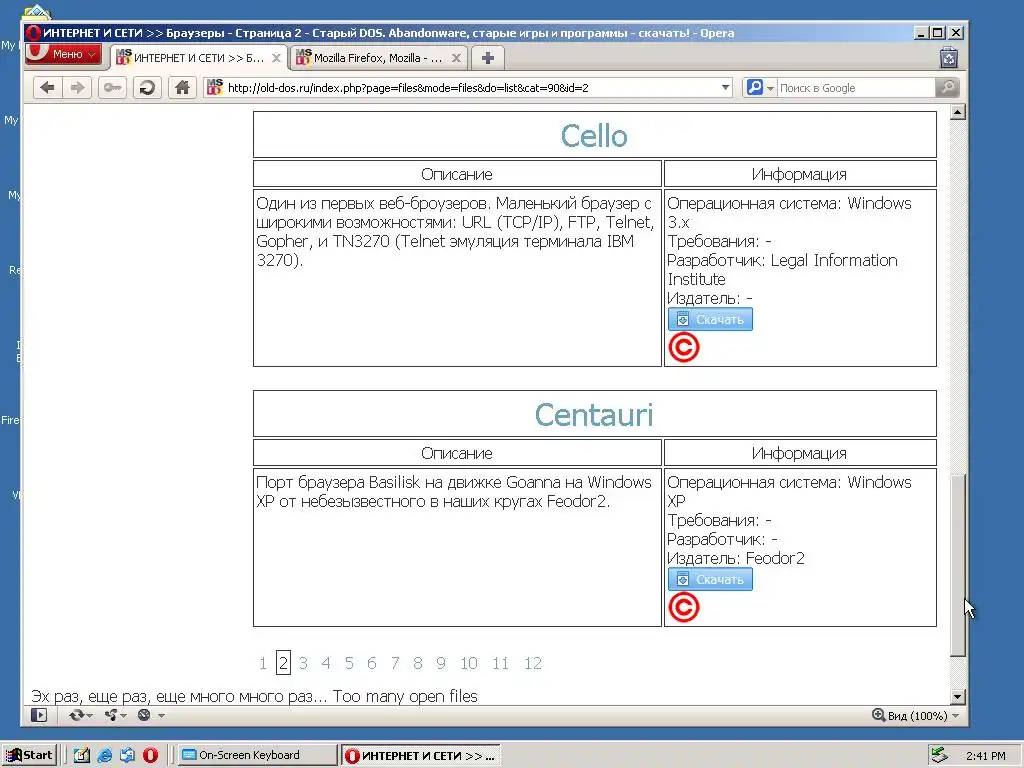Viewport: 1024px width, 768px height.
Task: Go to pagination page 4
Action: point(326,663)
